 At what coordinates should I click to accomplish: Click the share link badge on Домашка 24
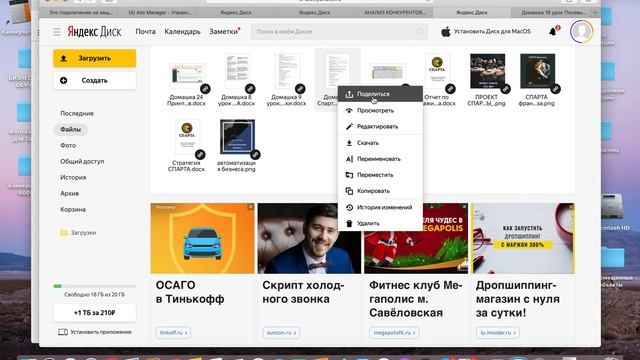click(205, 89)
